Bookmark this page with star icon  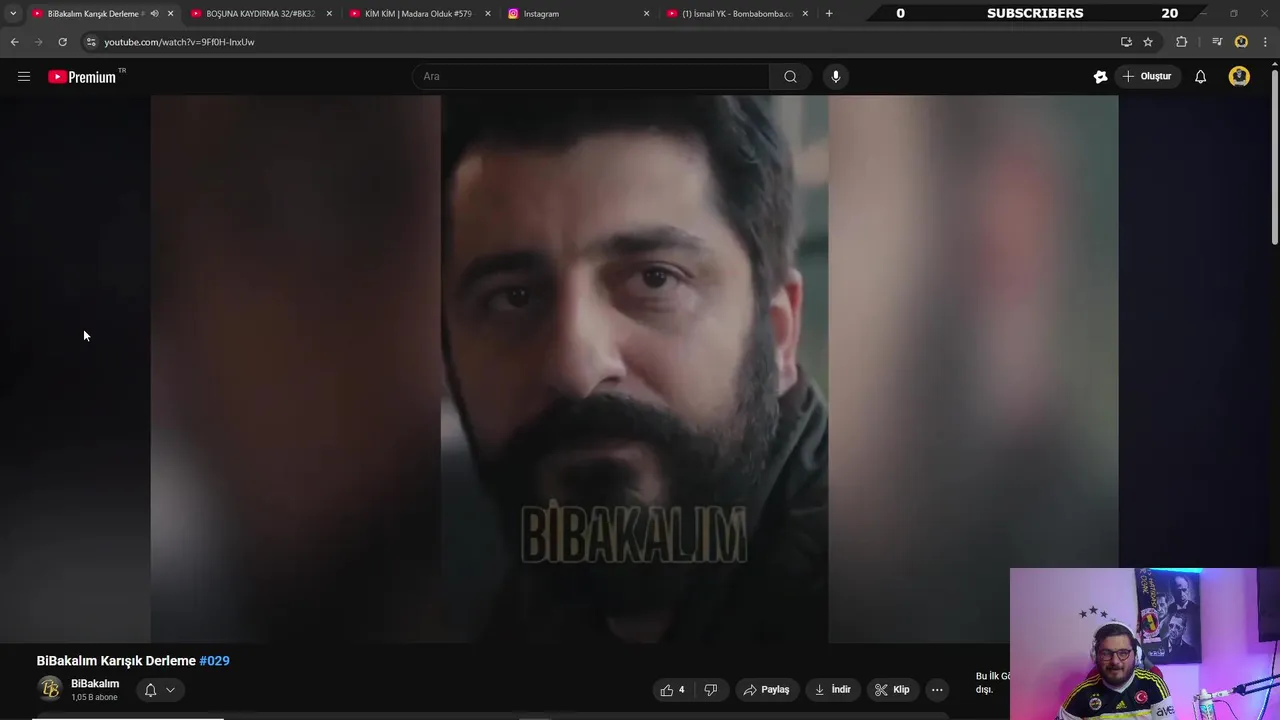[1148, 42]
